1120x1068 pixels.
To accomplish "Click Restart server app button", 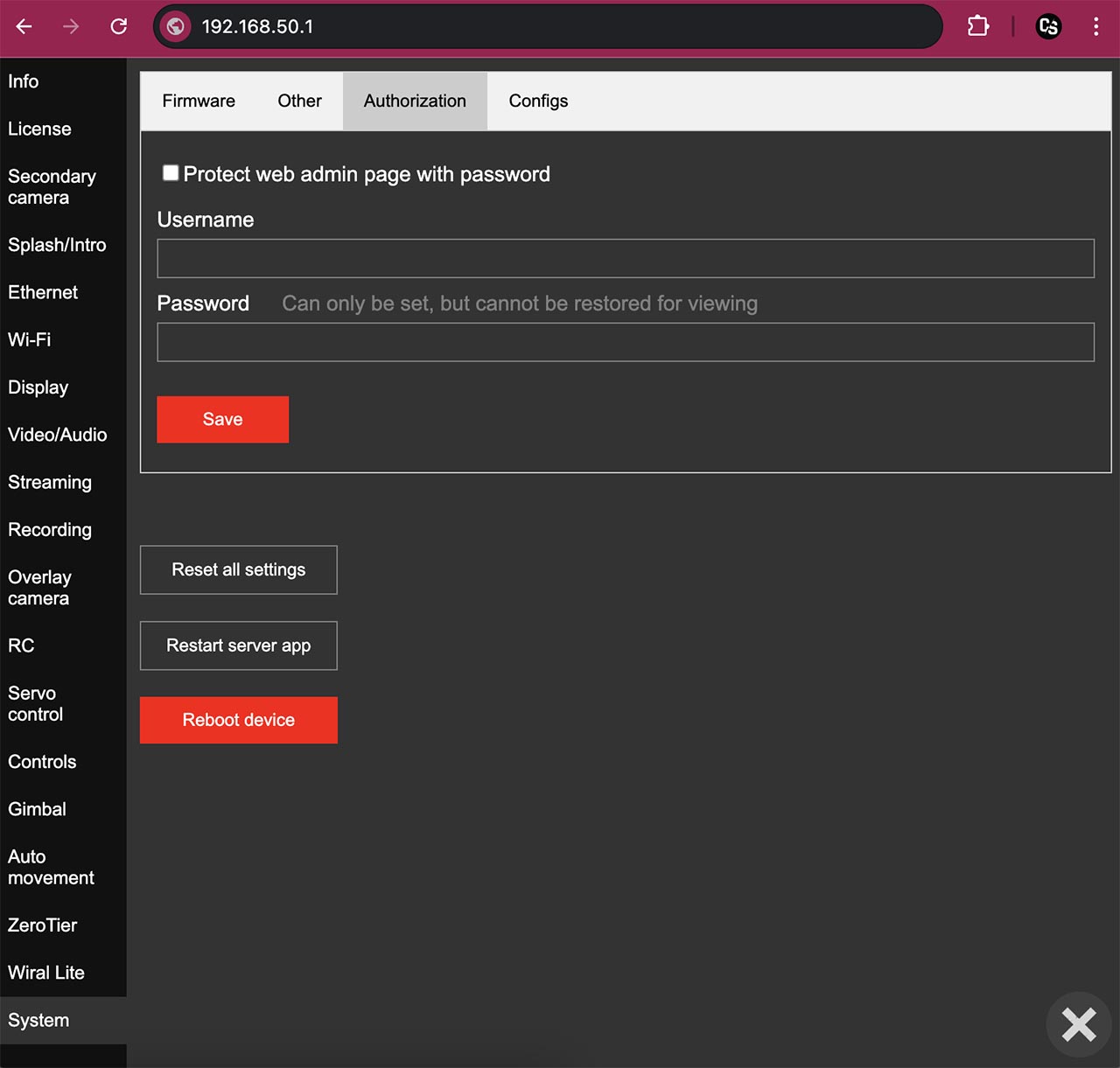I will [x=239, y=646].
